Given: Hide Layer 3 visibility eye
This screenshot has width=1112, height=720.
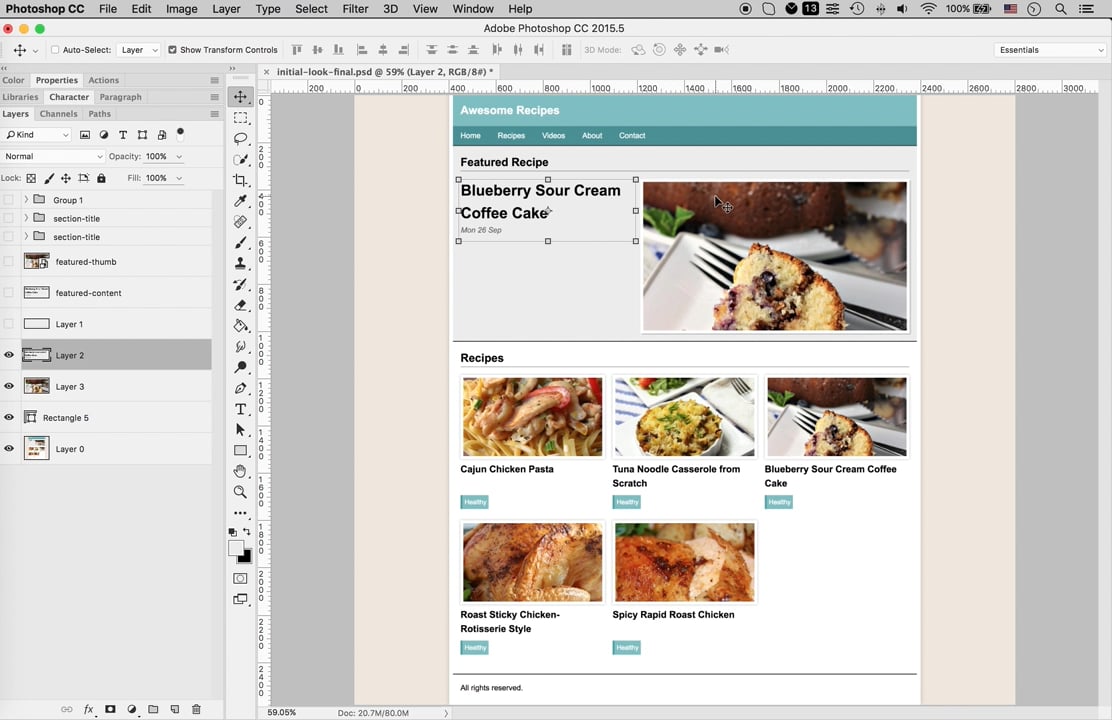Looking at the screenshot, I should coord(9,387).
